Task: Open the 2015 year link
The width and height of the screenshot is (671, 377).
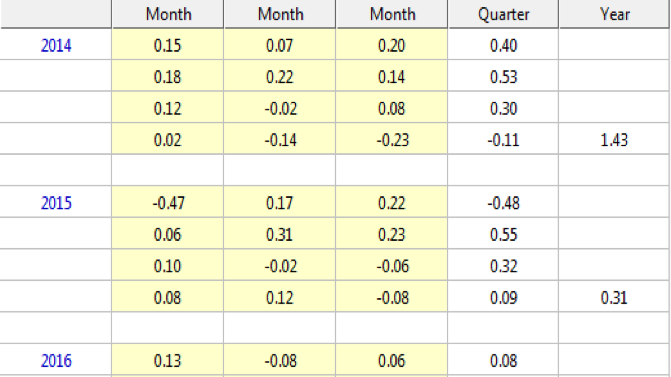Action: (x=56, y=203)
